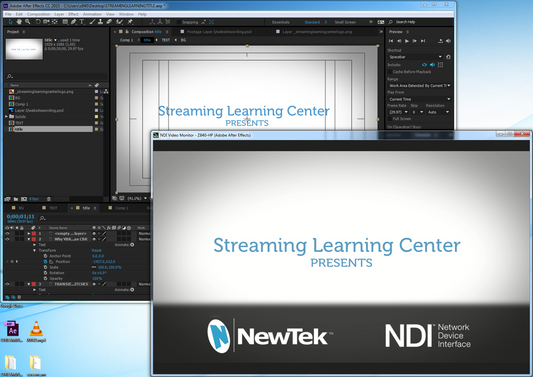This screenshot has height=377, width=533.
Task: Toggle include overlays icon in Preview
Action: 441,65
